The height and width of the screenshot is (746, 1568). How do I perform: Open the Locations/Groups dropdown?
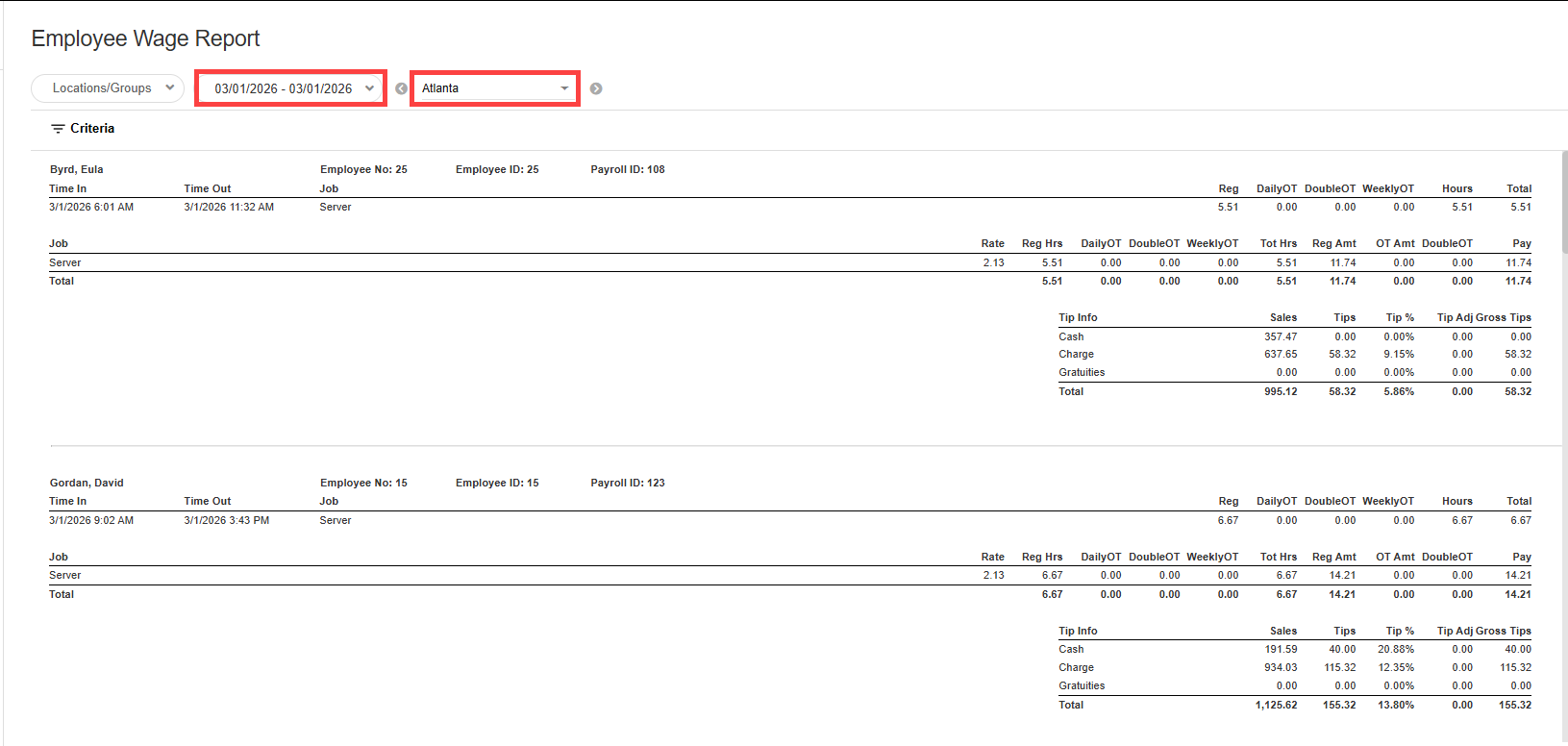pyautogui.click(x=108, y=88)
